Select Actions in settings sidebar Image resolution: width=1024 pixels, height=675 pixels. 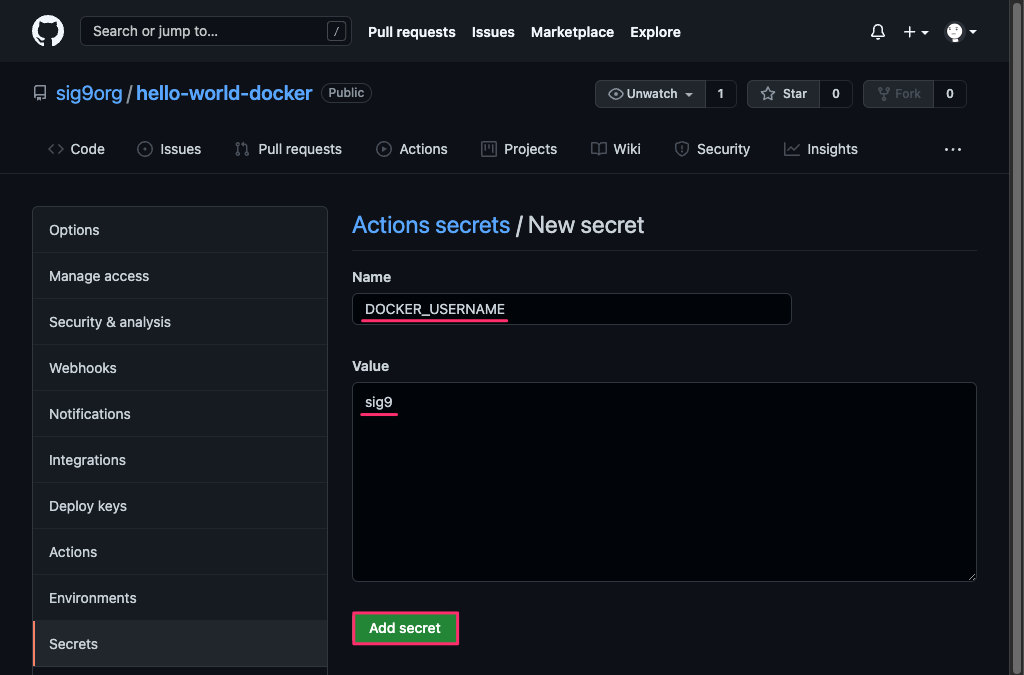[x=180, y=552]
